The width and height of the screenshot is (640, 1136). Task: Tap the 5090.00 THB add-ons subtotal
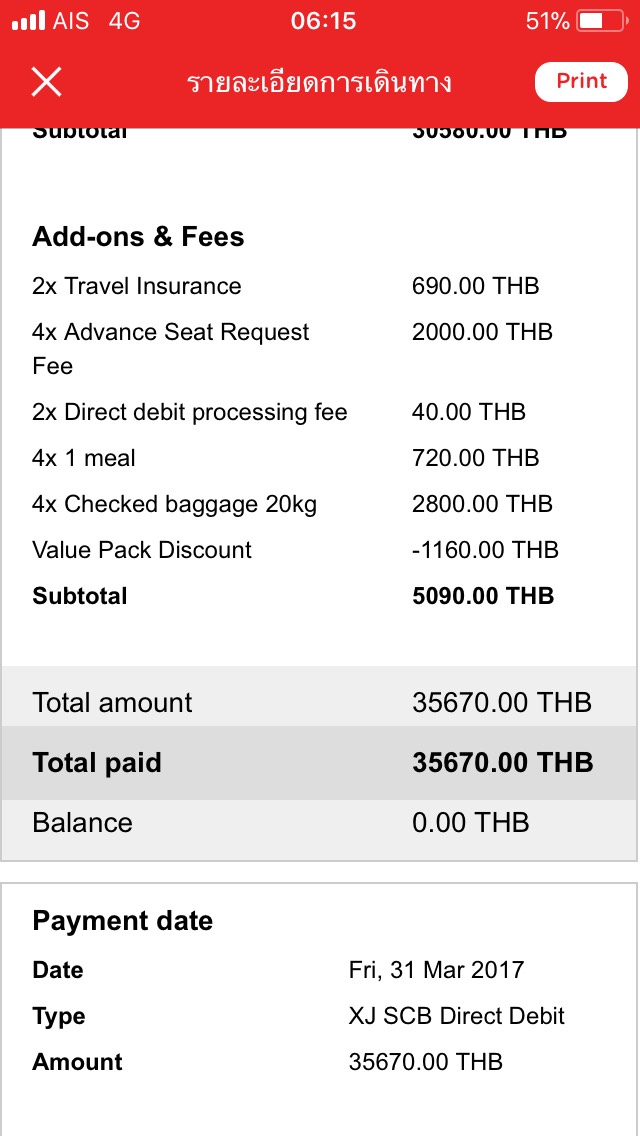pyautogui.click(x=483, y=596)
